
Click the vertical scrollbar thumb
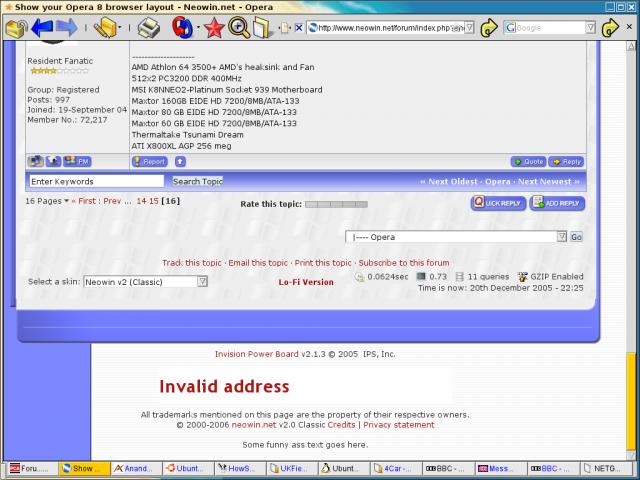coord(631,402)
